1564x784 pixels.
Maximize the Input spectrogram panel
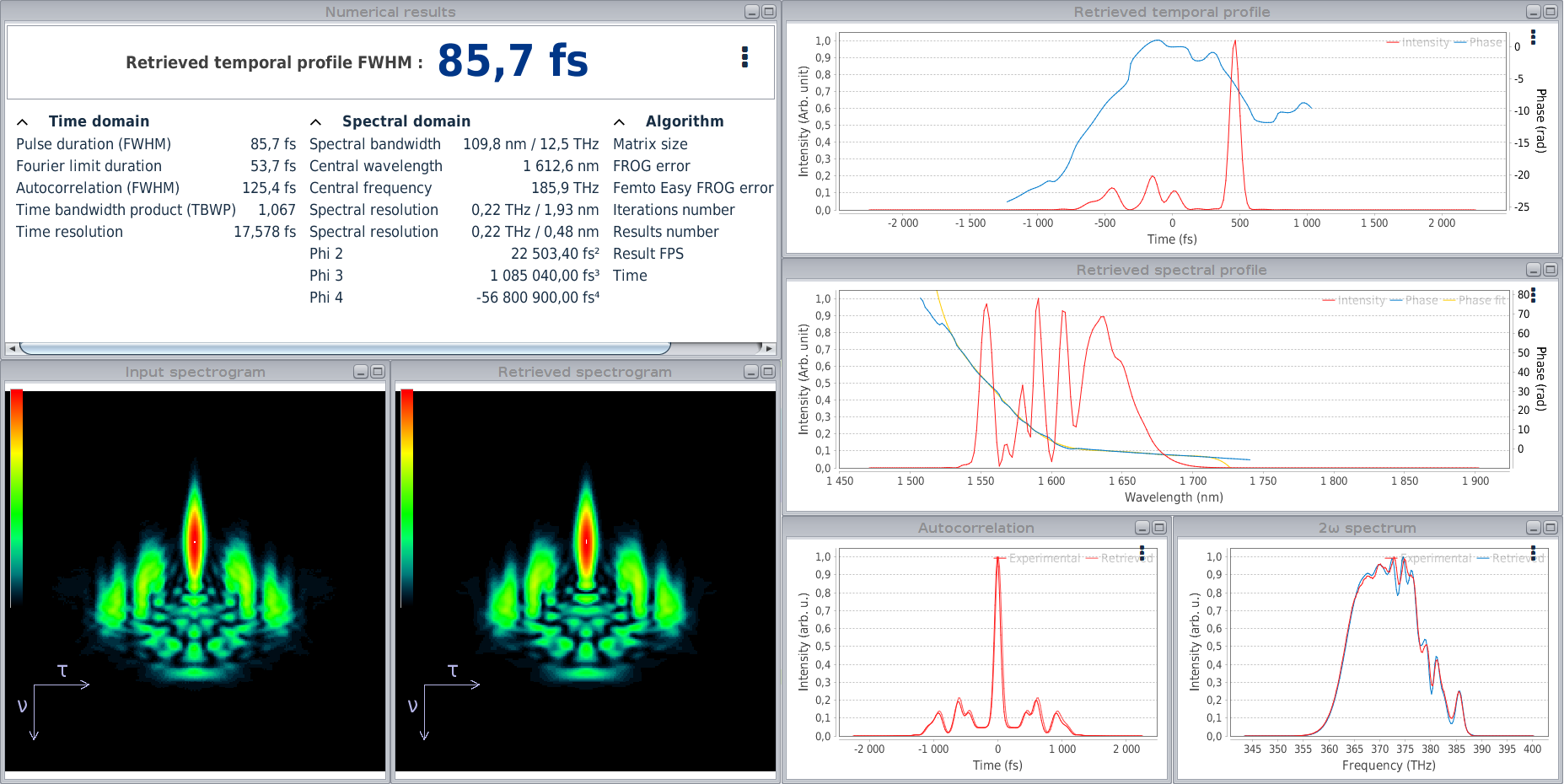point(378,372)
